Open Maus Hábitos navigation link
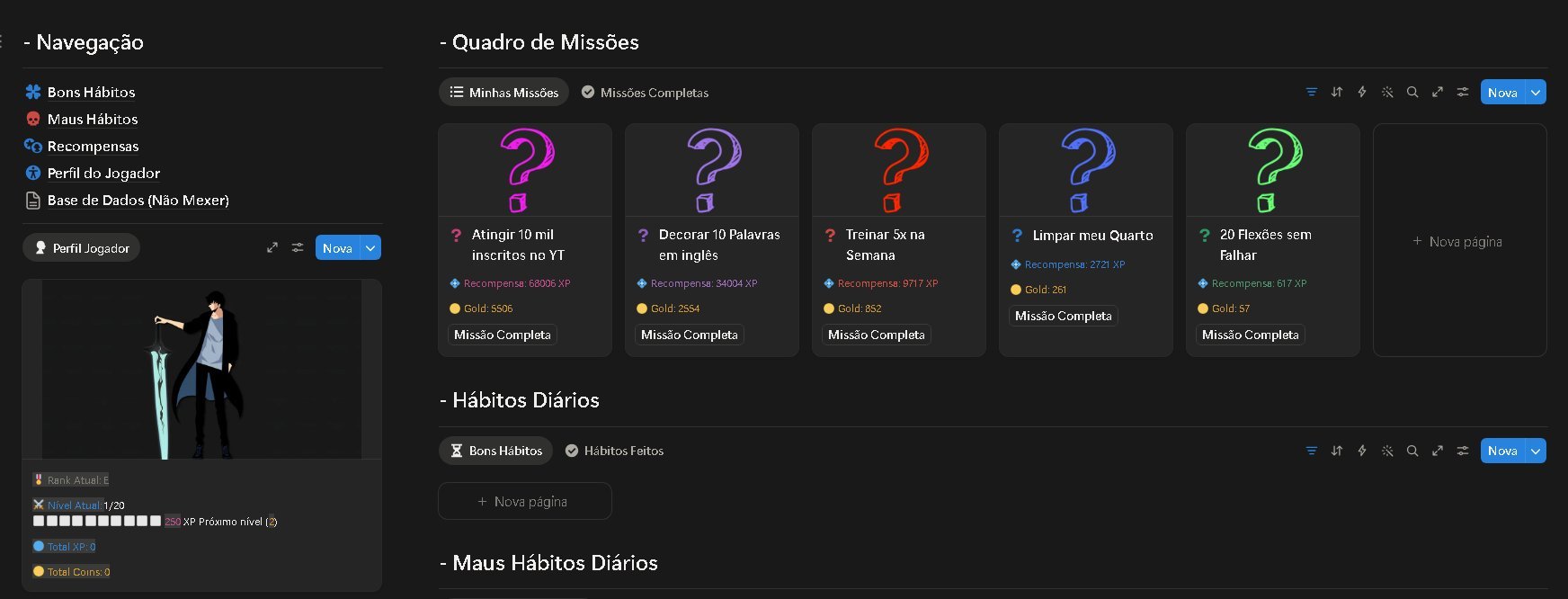The width and height of the screenshot is (1568, 599). pos(93,119)
